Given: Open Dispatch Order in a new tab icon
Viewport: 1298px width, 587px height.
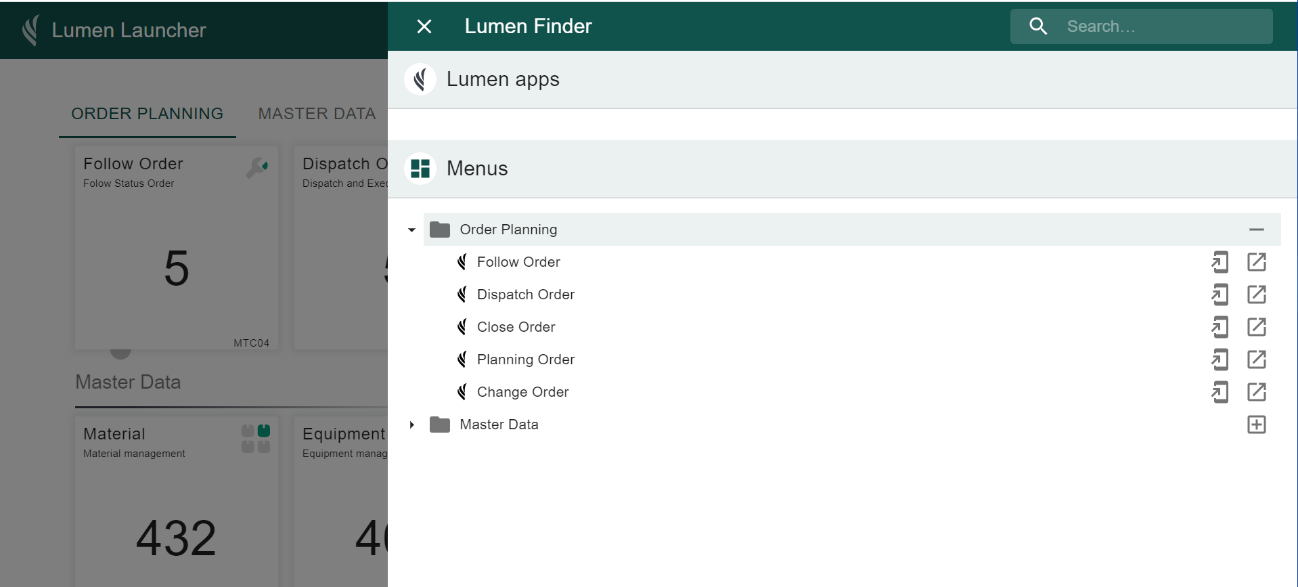Looking at the screenshot, I should click(x=1256, y=295).
